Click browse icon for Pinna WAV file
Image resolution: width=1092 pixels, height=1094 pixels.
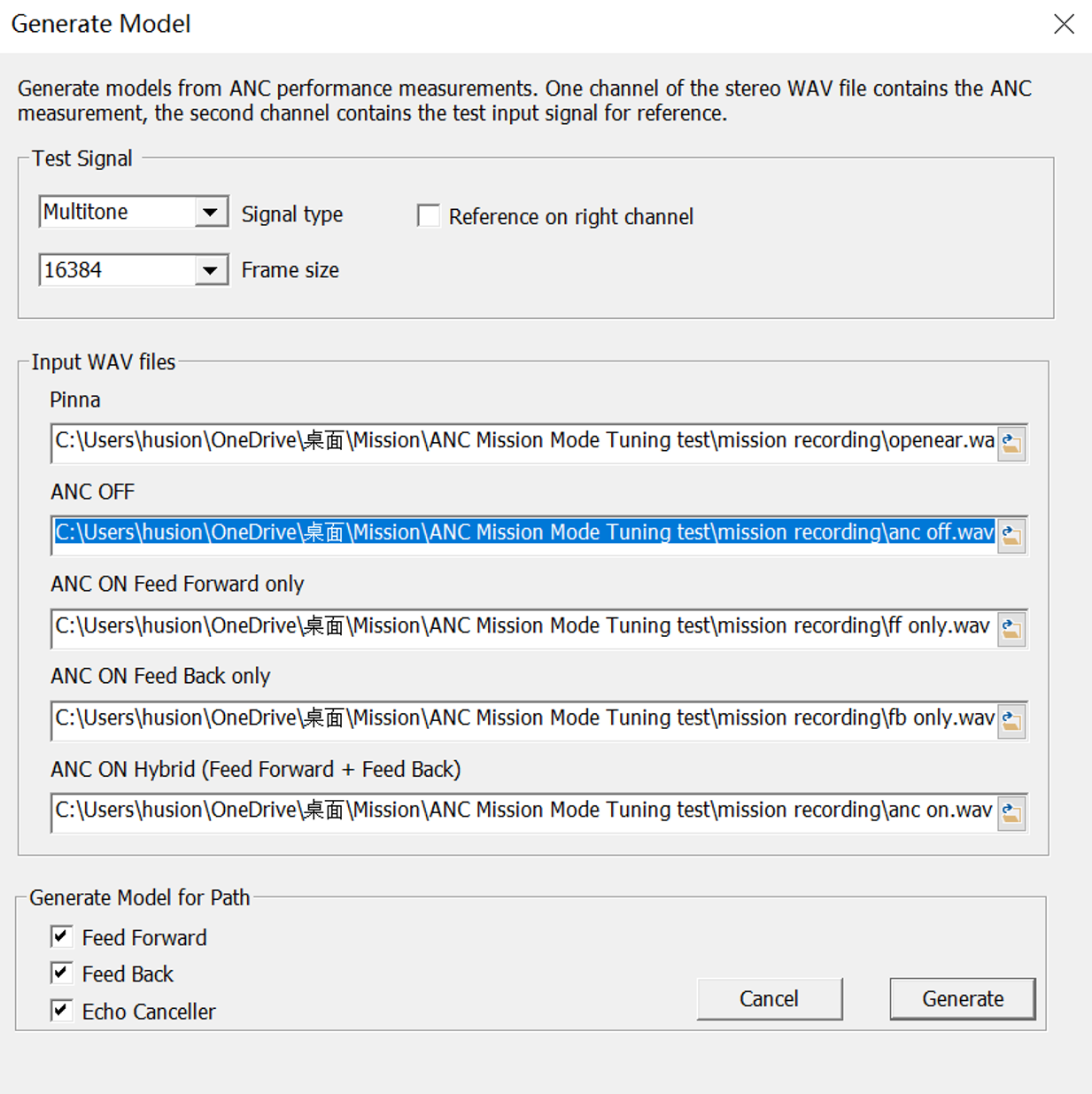1011,443
